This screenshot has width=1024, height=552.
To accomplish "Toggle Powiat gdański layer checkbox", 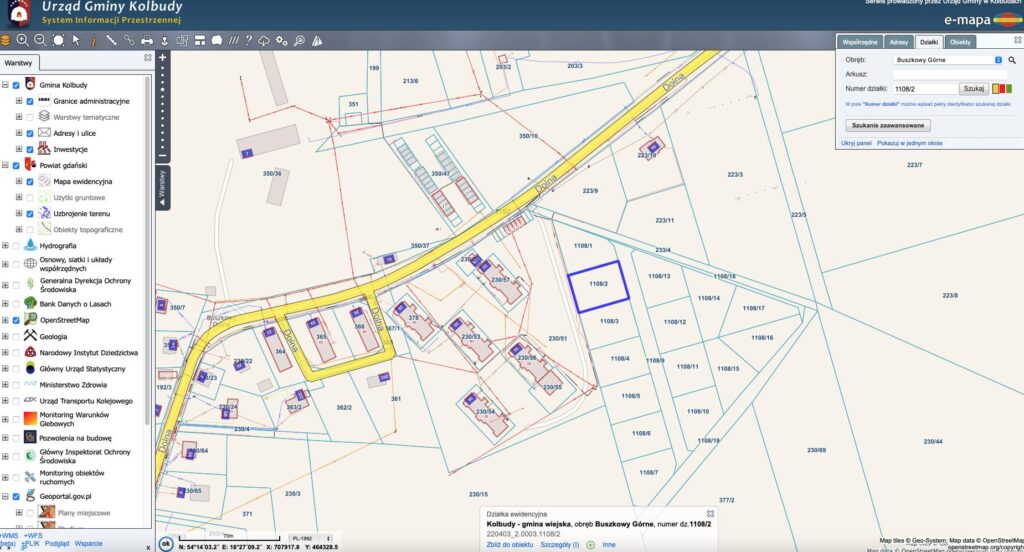I will (16, 165).
